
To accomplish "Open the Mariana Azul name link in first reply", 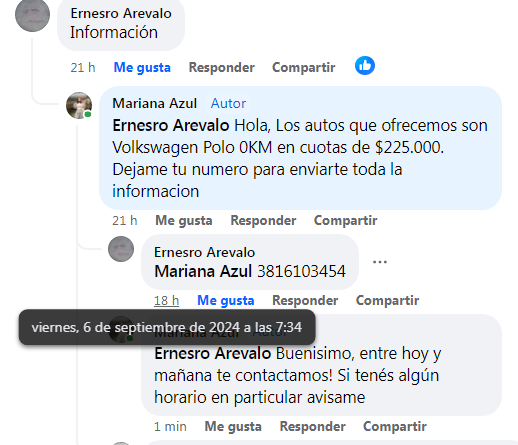I will (155, 104).
